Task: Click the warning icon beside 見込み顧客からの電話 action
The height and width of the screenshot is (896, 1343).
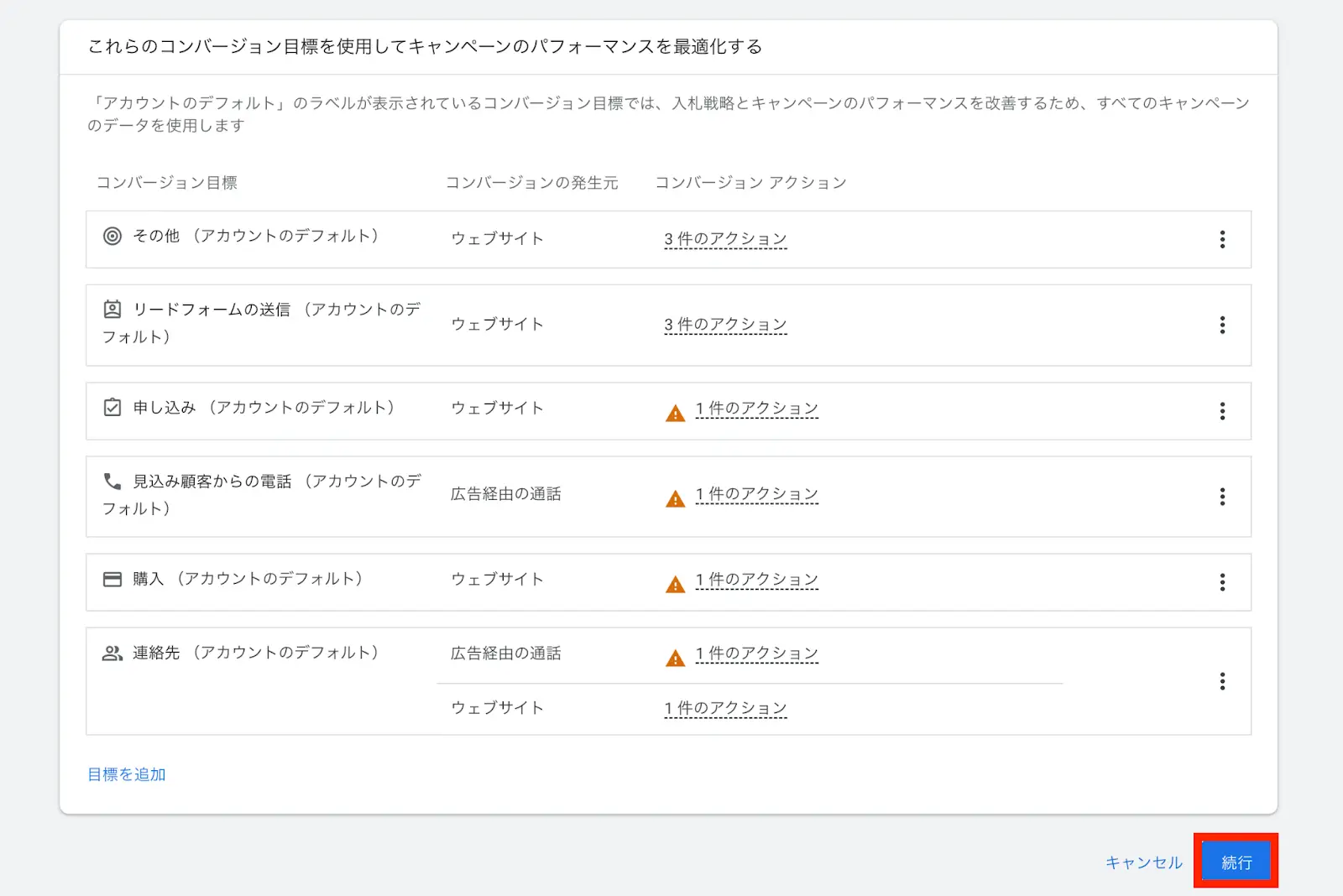Action: 675,497
